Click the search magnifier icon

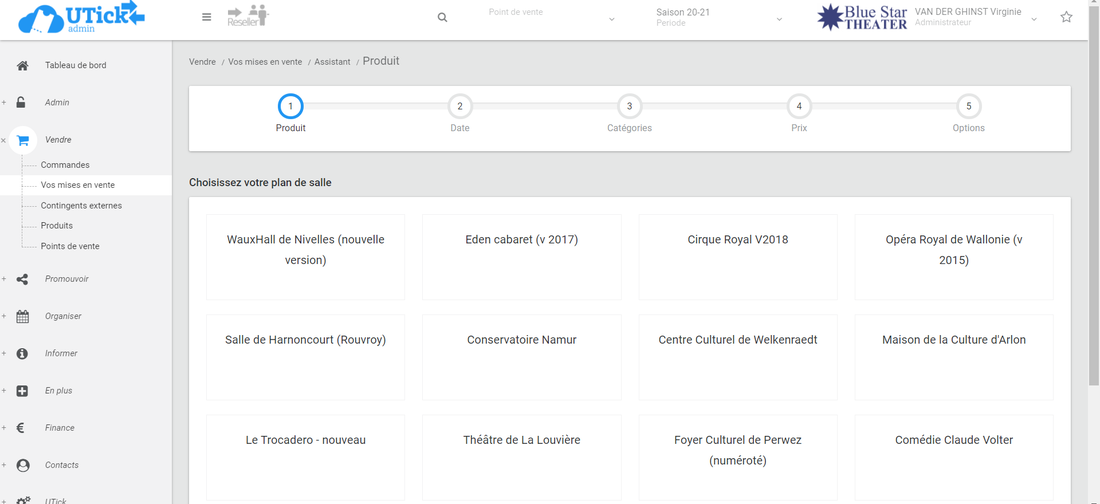pos(442,17)
